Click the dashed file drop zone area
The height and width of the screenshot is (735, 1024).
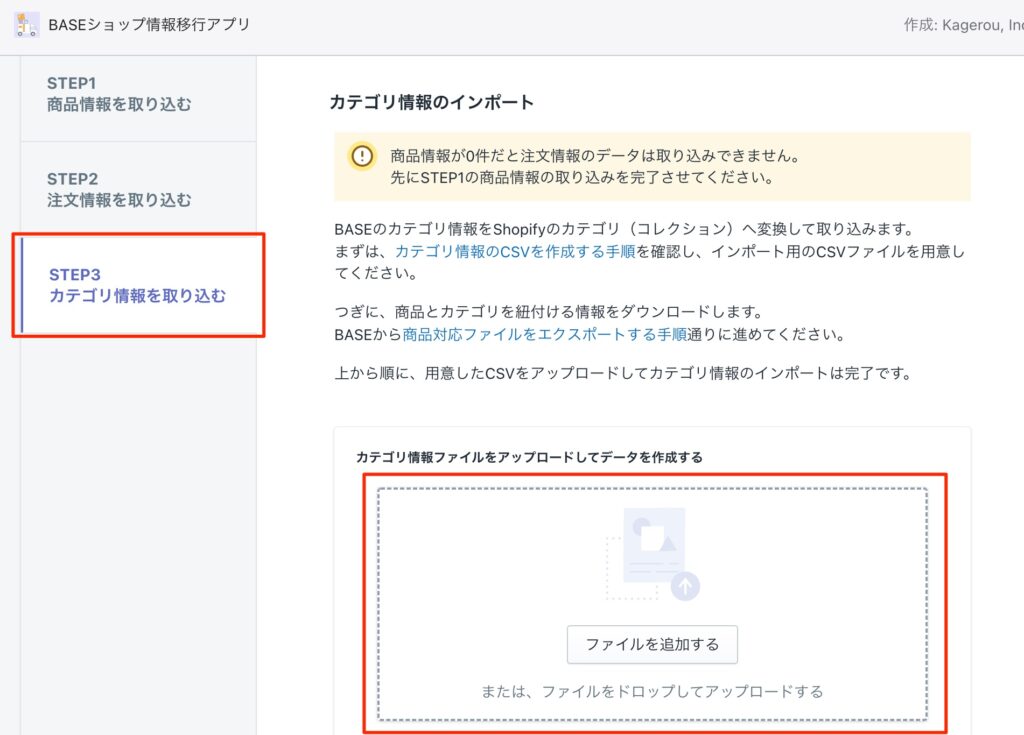652,604
